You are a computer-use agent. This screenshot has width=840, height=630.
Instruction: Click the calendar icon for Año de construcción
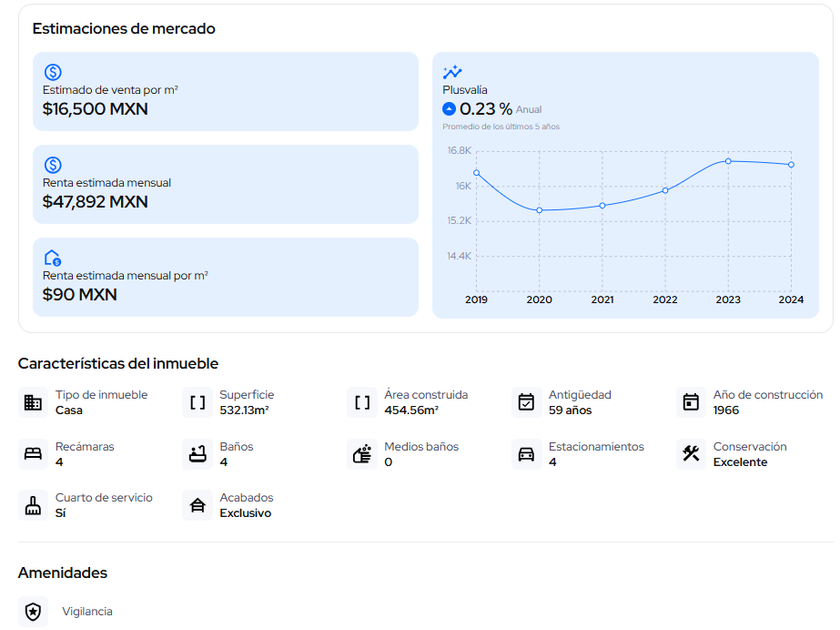691,403
